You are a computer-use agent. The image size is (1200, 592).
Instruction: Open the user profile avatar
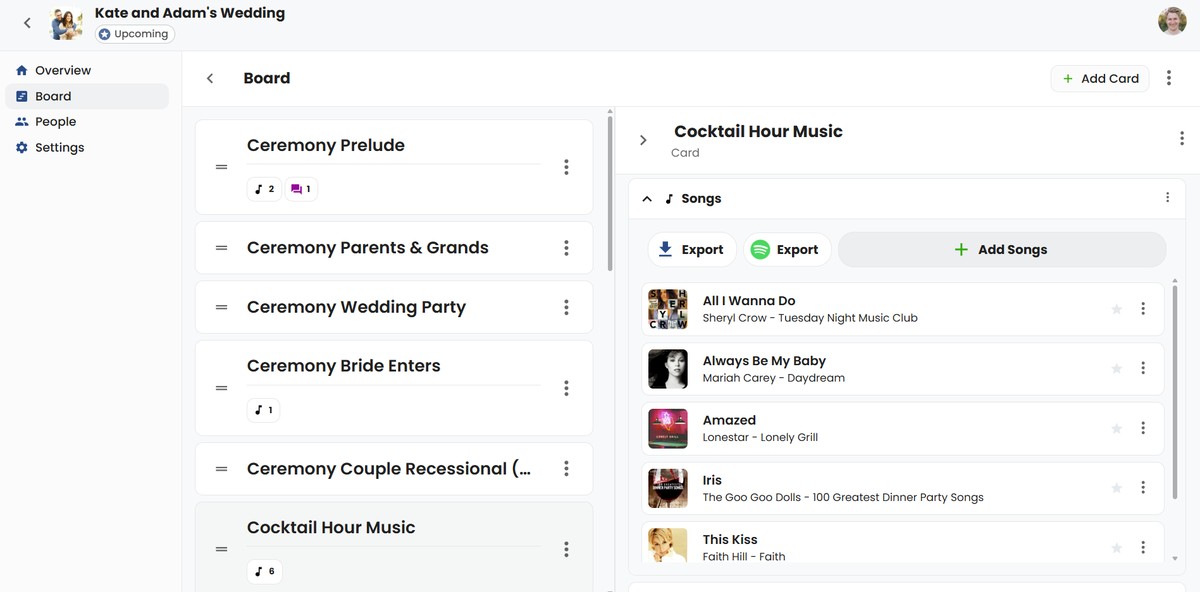1172,22
